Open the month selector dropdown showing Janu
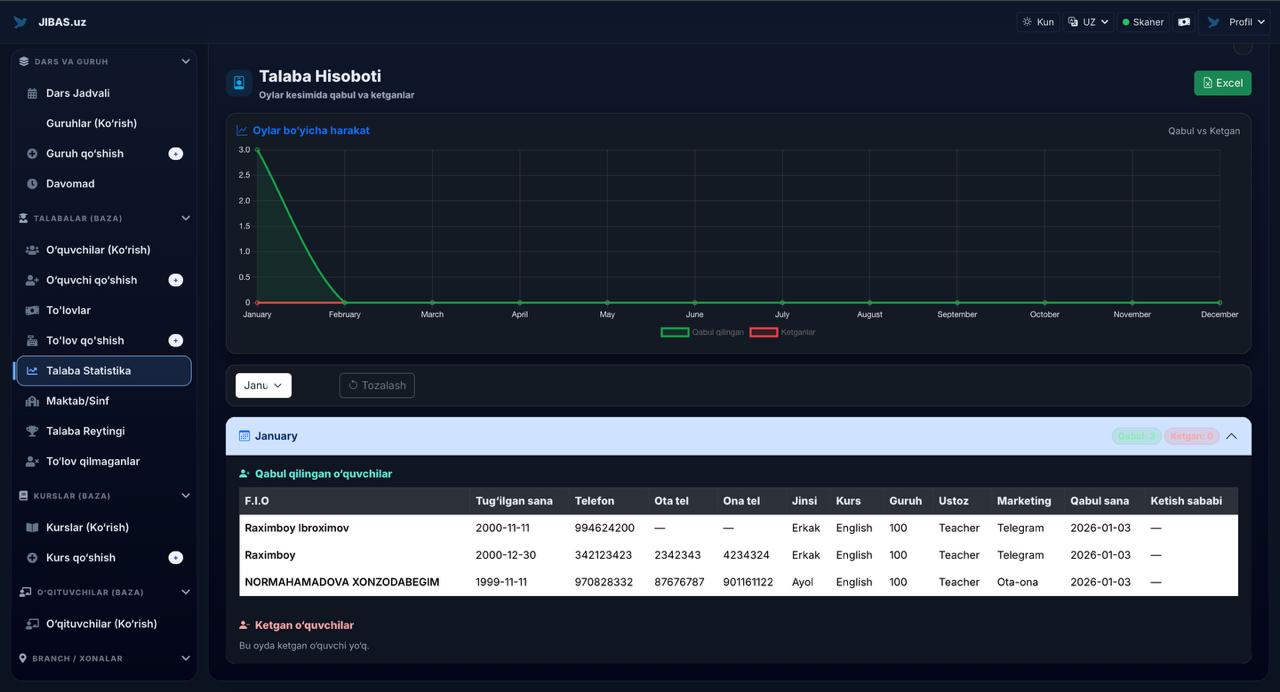This screenshot has width=1280, height=692. point(263,385)
